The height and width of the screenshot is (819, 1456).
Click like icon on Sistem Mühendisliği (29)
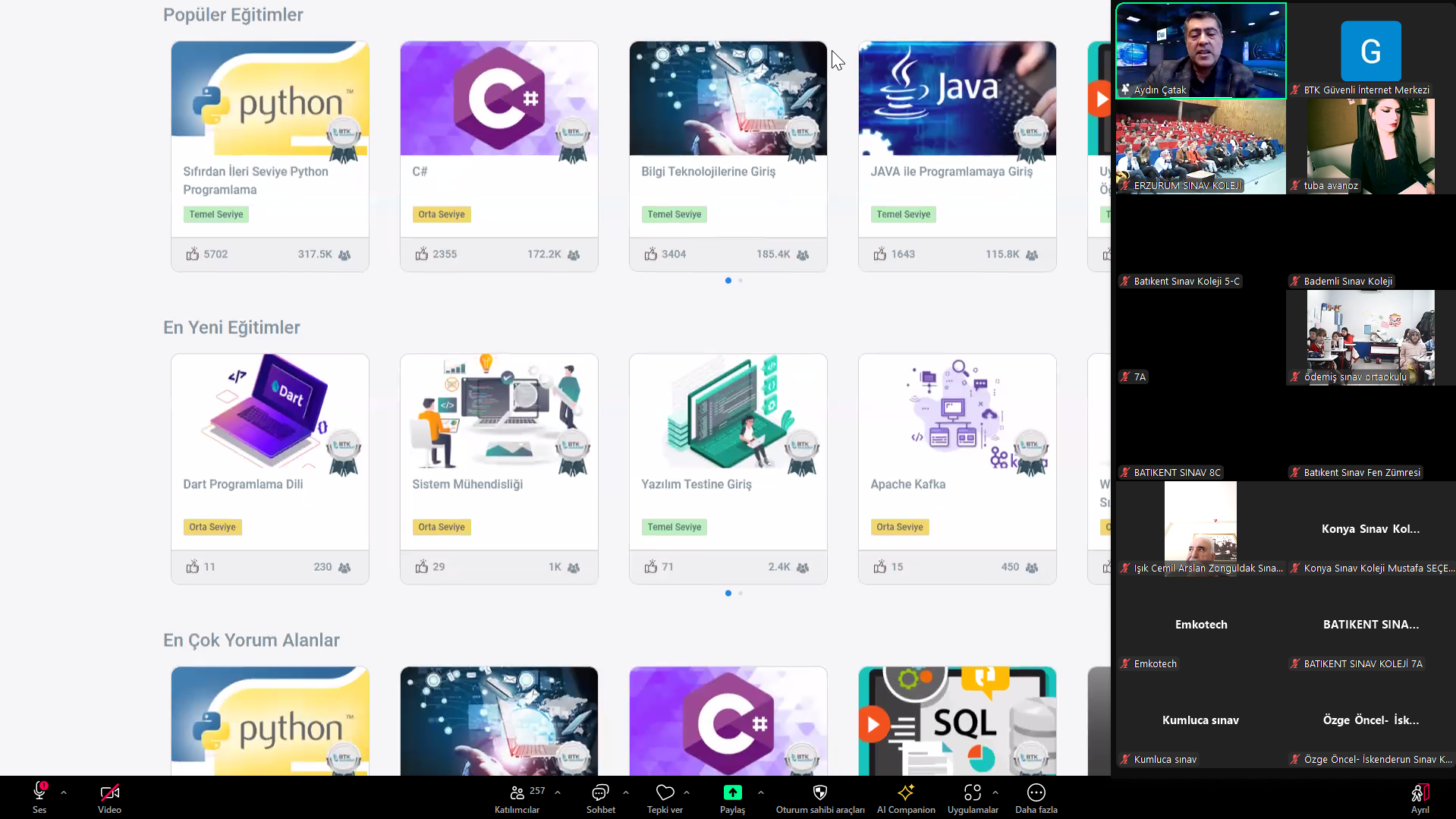pos(422,567)
